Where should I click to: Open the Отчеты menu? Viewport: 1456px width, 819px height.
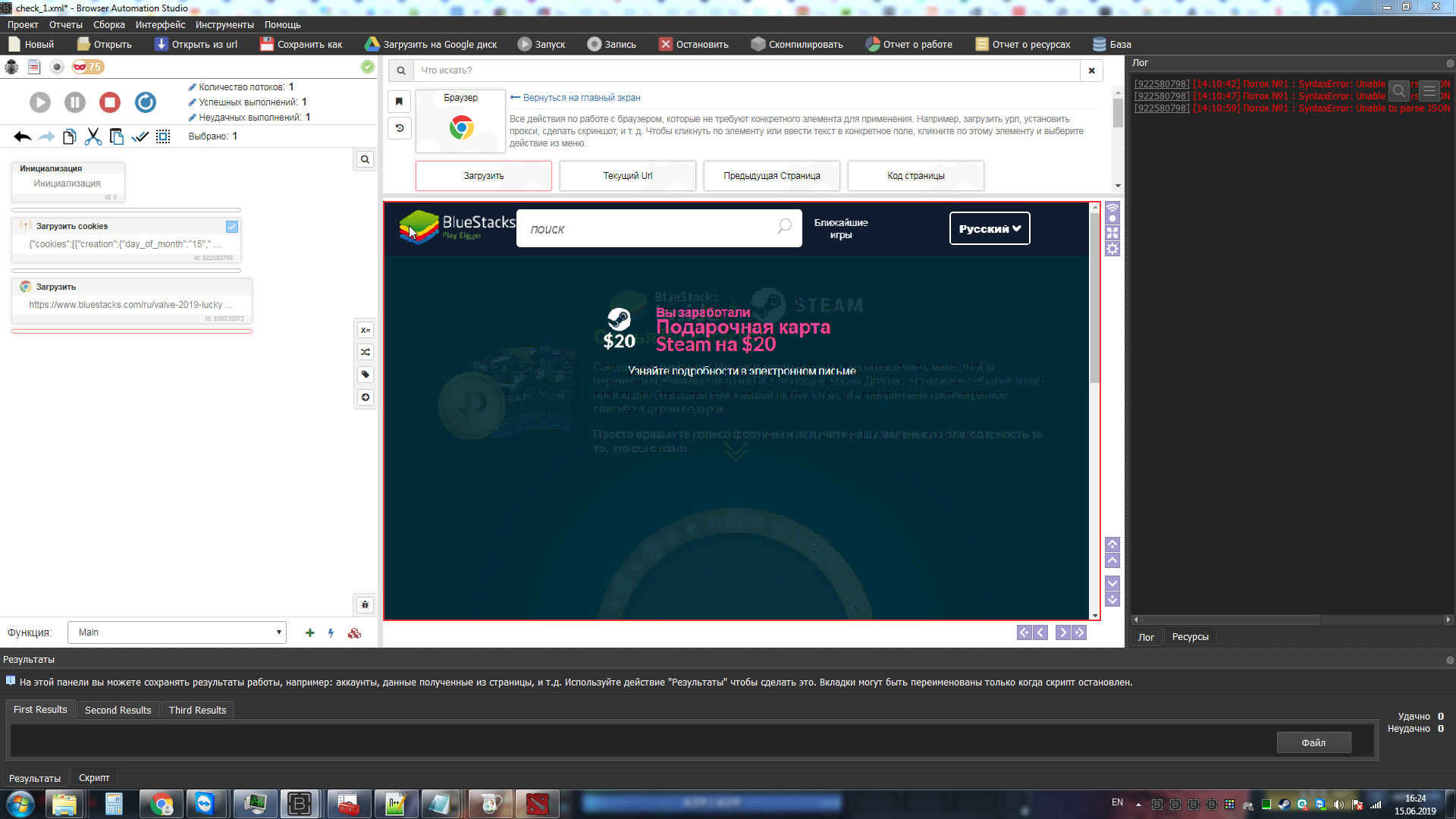click(x=66, y=25)
